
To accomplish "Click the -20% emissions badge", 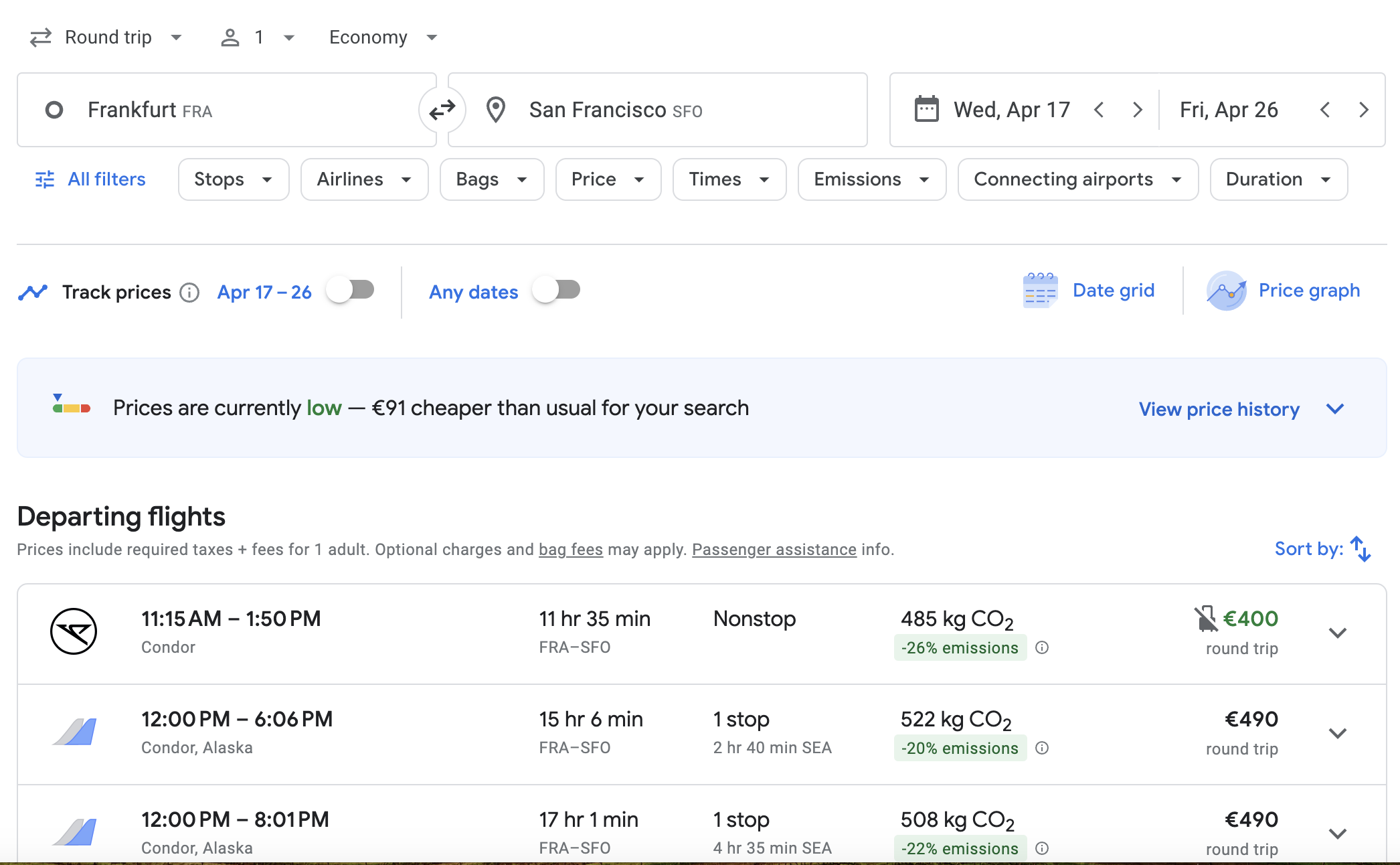I will pos(960,748).
